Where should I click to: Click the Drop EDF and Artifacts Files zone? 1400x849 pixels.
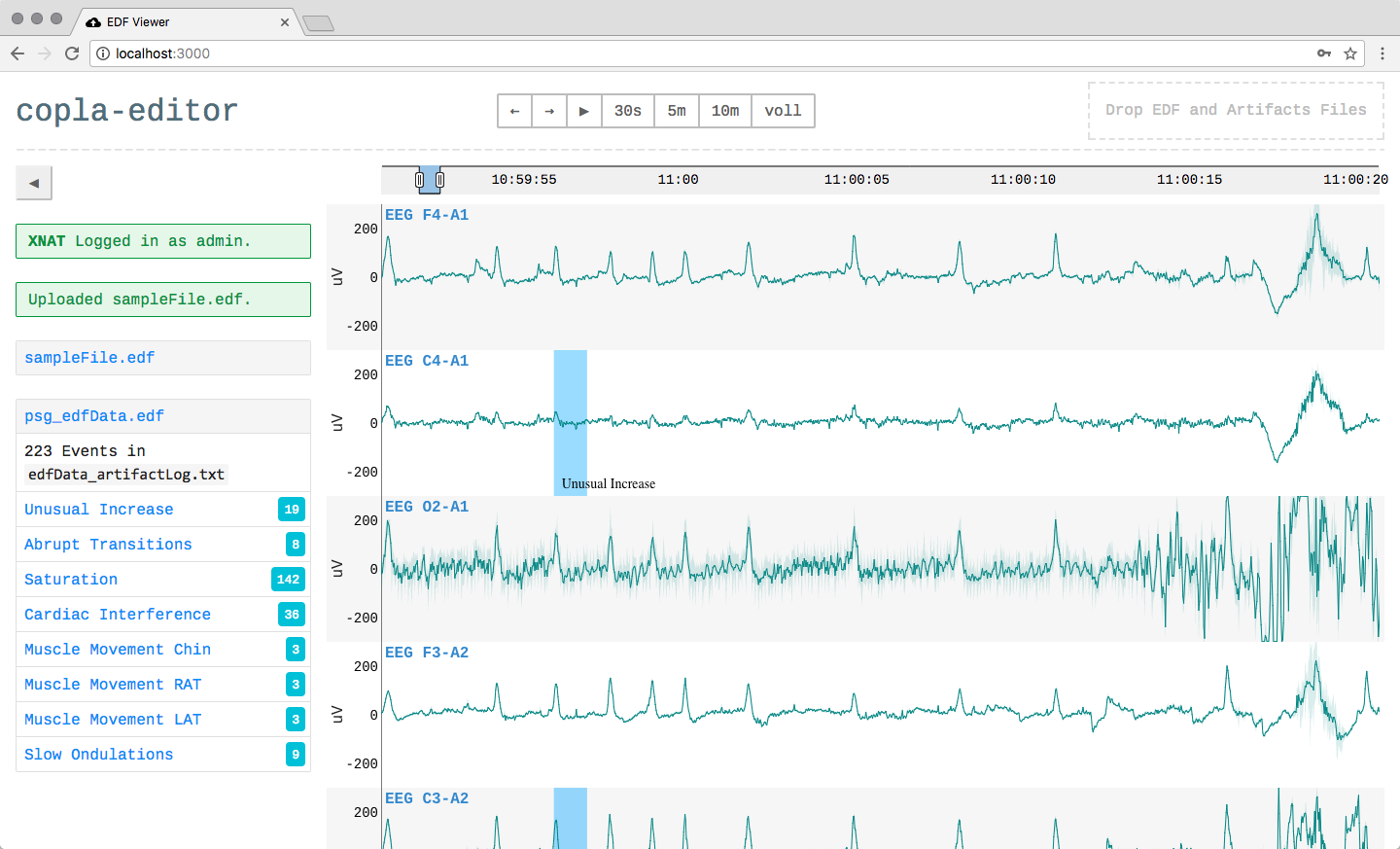point(1236,111)
